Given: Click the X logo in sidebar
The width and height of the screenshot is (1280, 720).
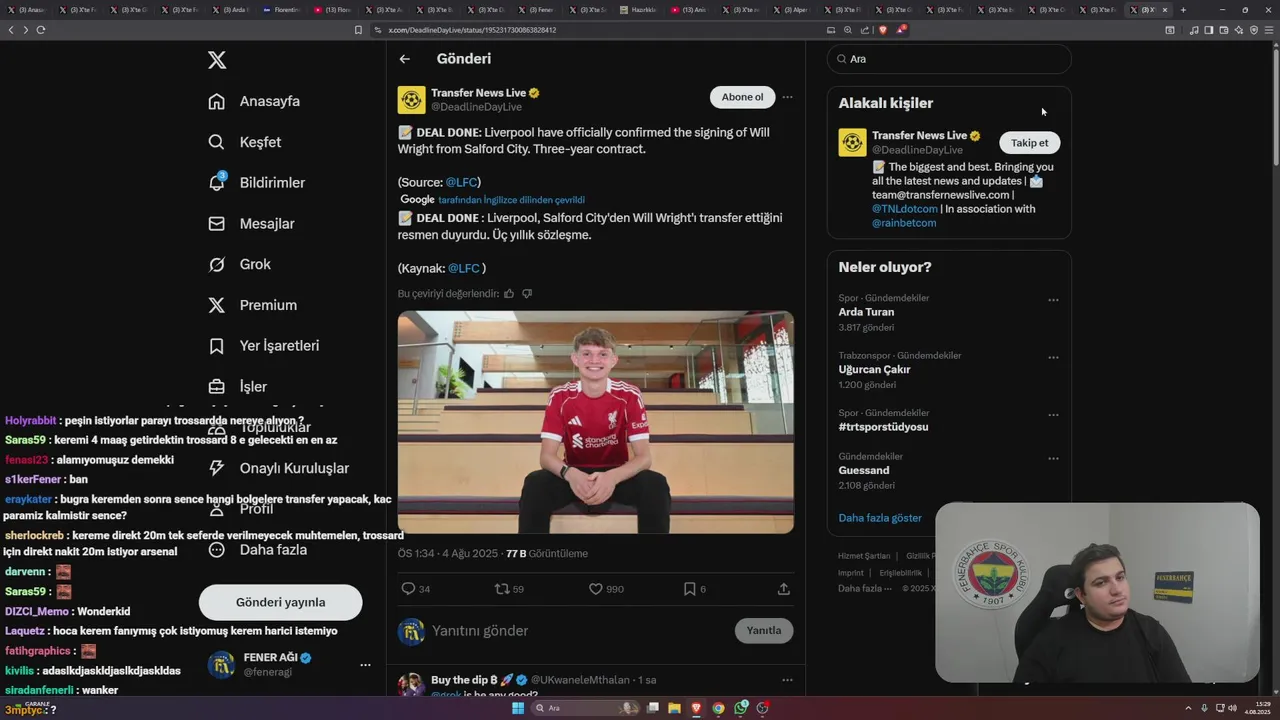Looking at the screenshot, I should click(x=217, y=60).
